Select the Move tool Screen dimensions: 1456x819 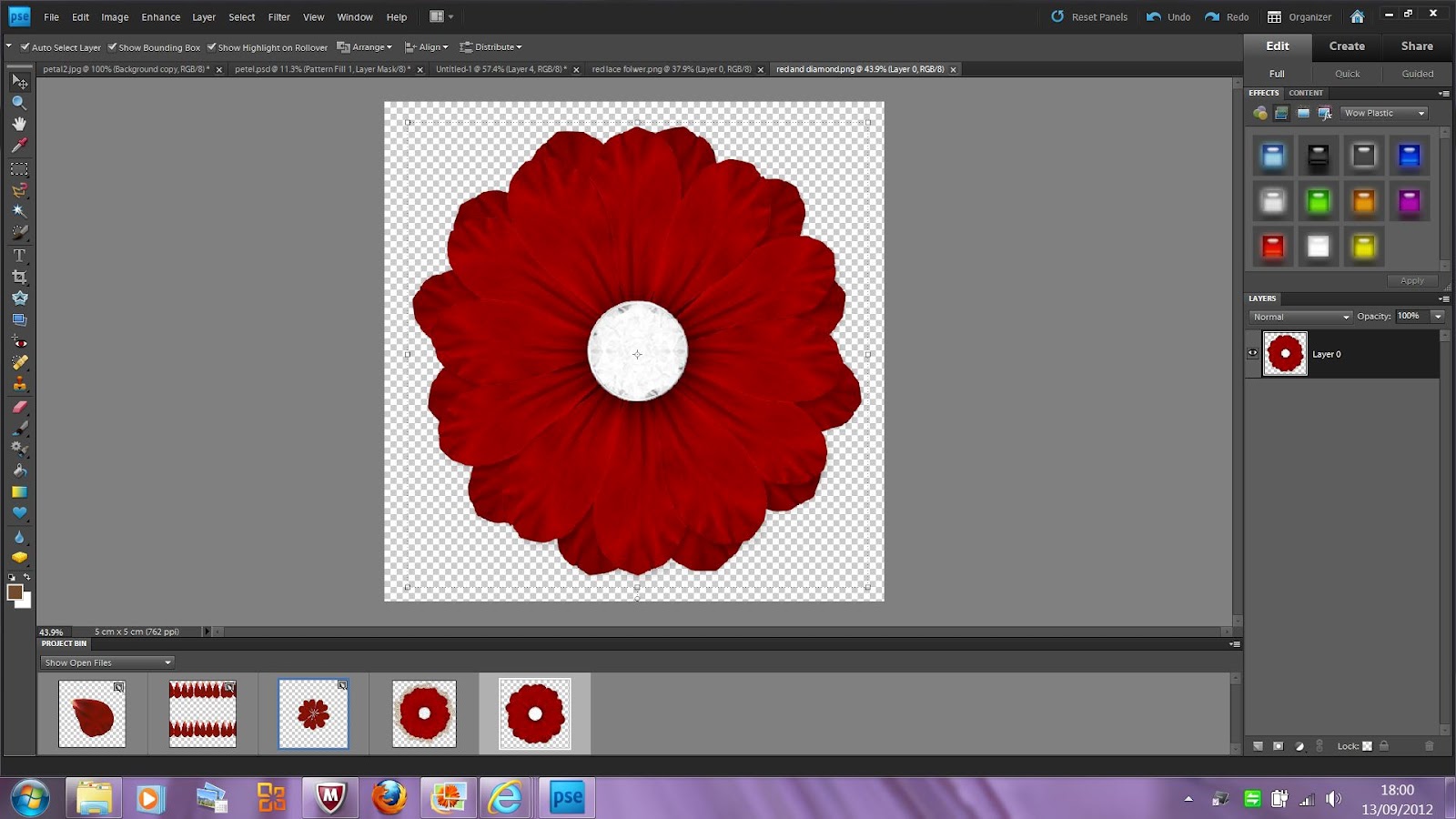pos(19,82)
